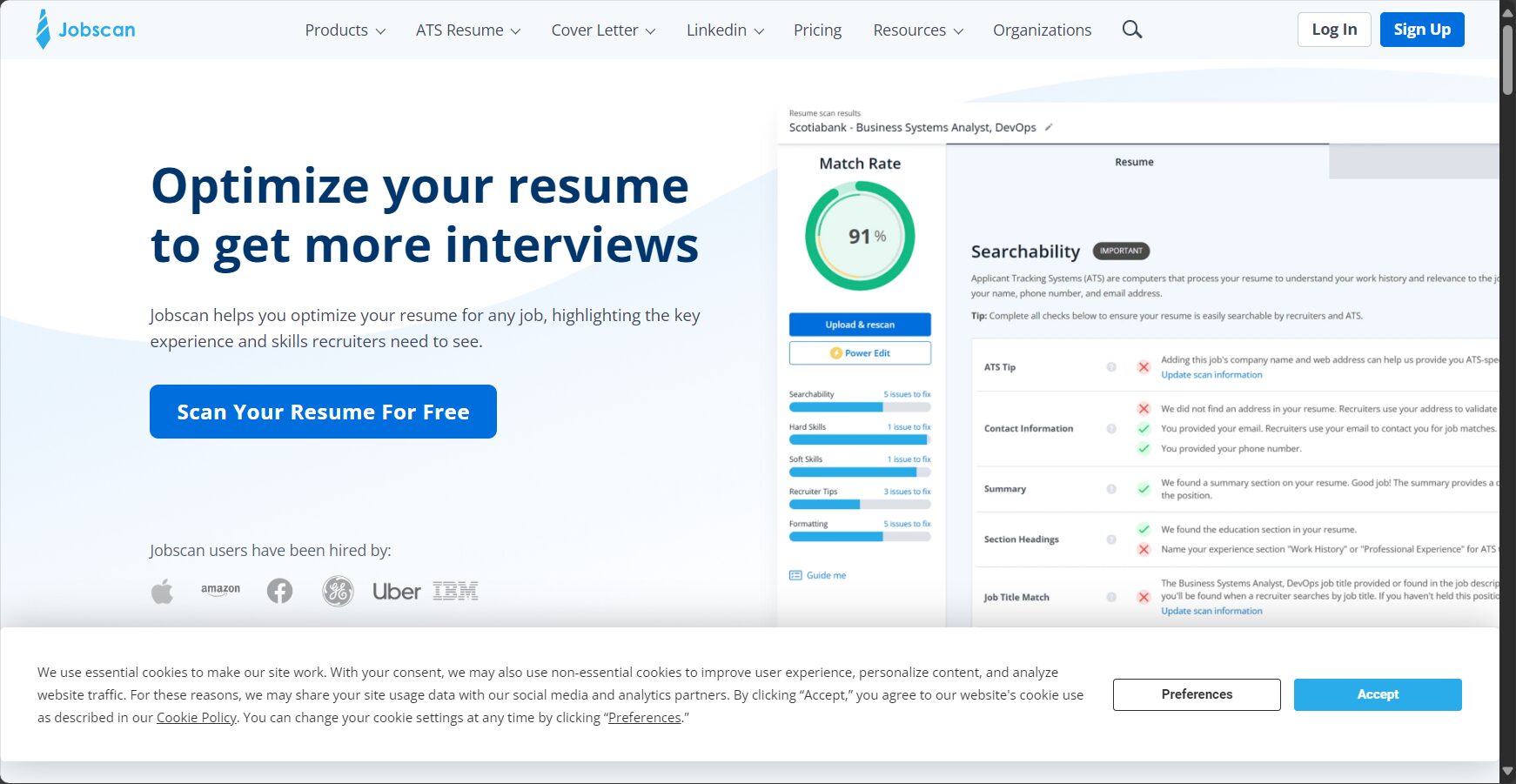Click the IBM company logo
1516x784 pixels.
click(x=455, y=592)
